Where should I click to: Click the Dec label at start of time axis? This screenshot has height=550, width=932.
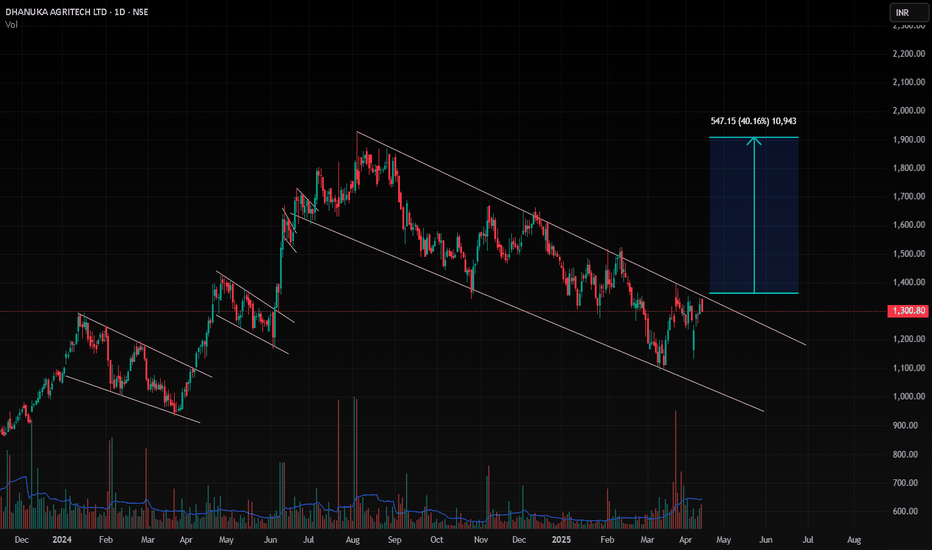pyautogui.click(x=21, y=540)
